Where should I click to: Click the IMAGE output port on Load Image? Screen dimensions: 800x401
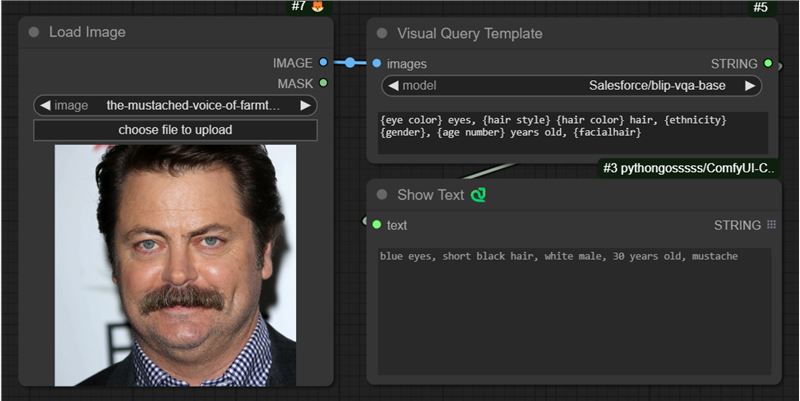(x=322, y=63)
